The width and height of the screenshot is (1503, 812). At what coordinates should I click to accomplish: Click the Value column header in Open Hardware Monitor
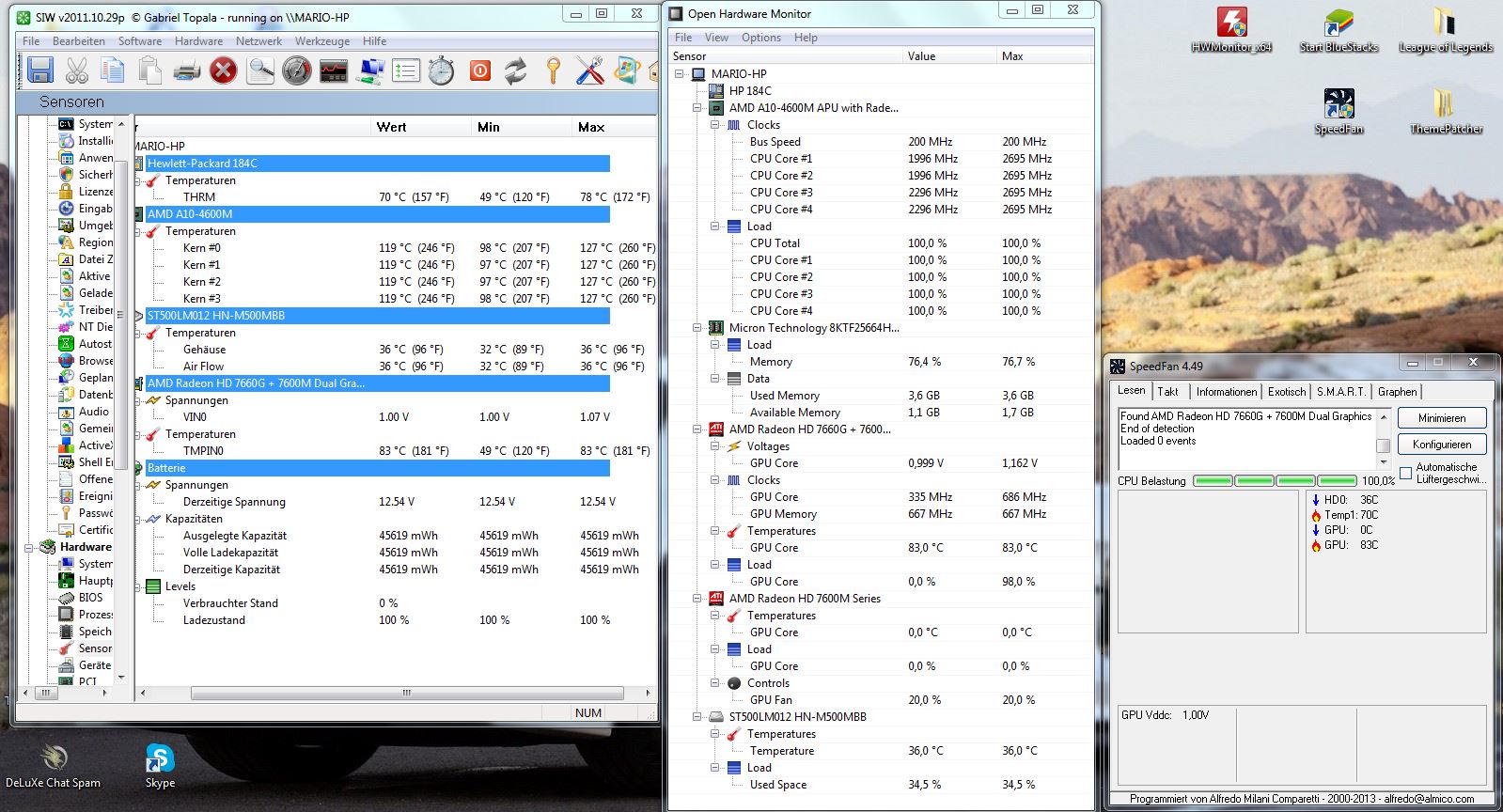pyautogui.click(x=949, y=56)
